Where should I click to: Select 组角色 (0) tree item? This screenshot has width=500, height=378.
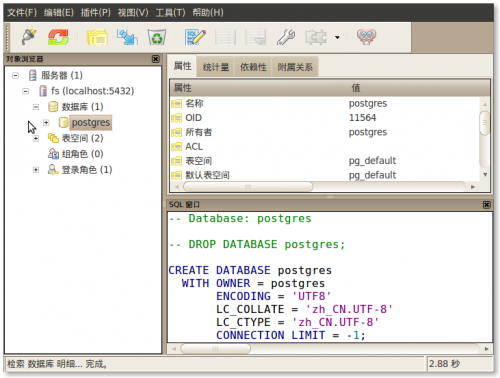(82, 154)
